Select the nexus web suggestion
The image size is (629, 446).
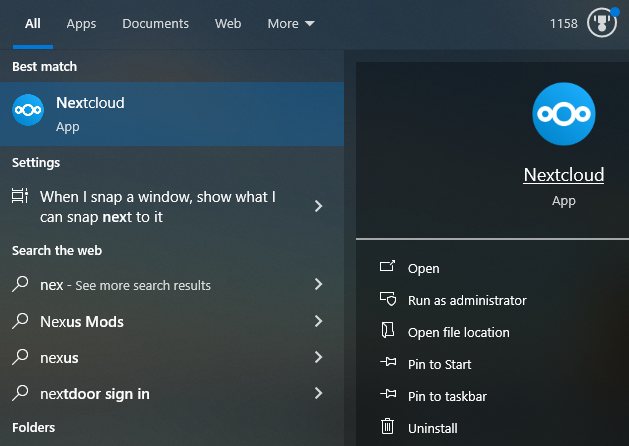pyautogui.click(x=172, y=357)
